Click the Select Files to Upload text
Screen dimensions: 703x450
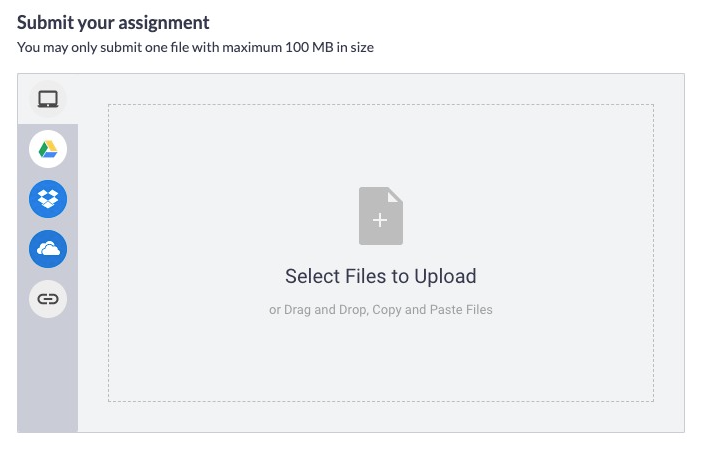click(x=381, y=276)
